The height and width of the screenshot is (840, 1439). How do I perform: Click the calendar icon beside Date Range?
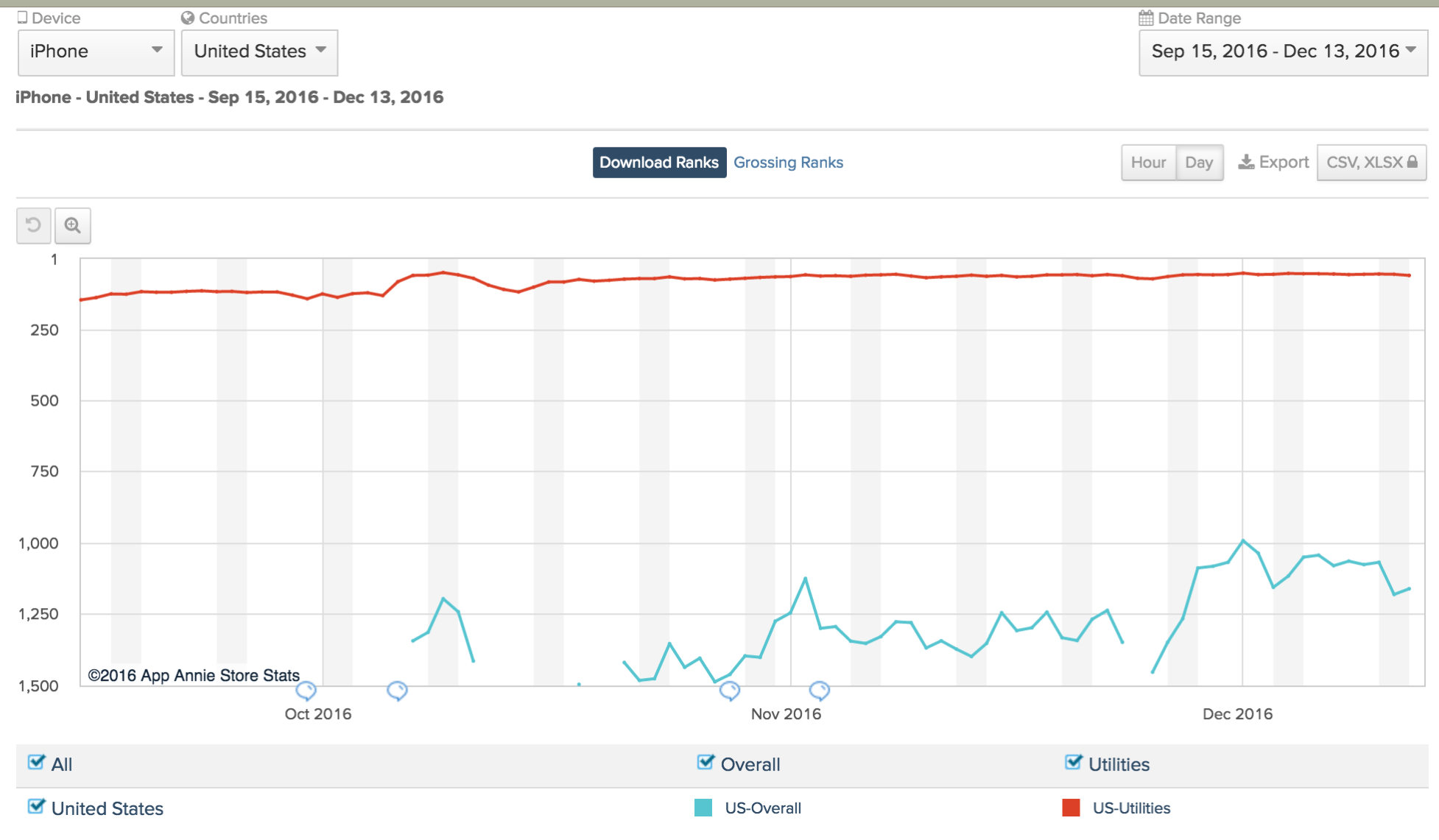coord(1146,18)
